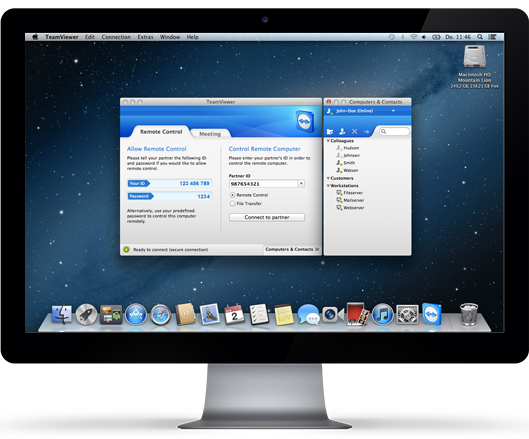
Task: Collapse the Workstations group
Action: [328, 186]
